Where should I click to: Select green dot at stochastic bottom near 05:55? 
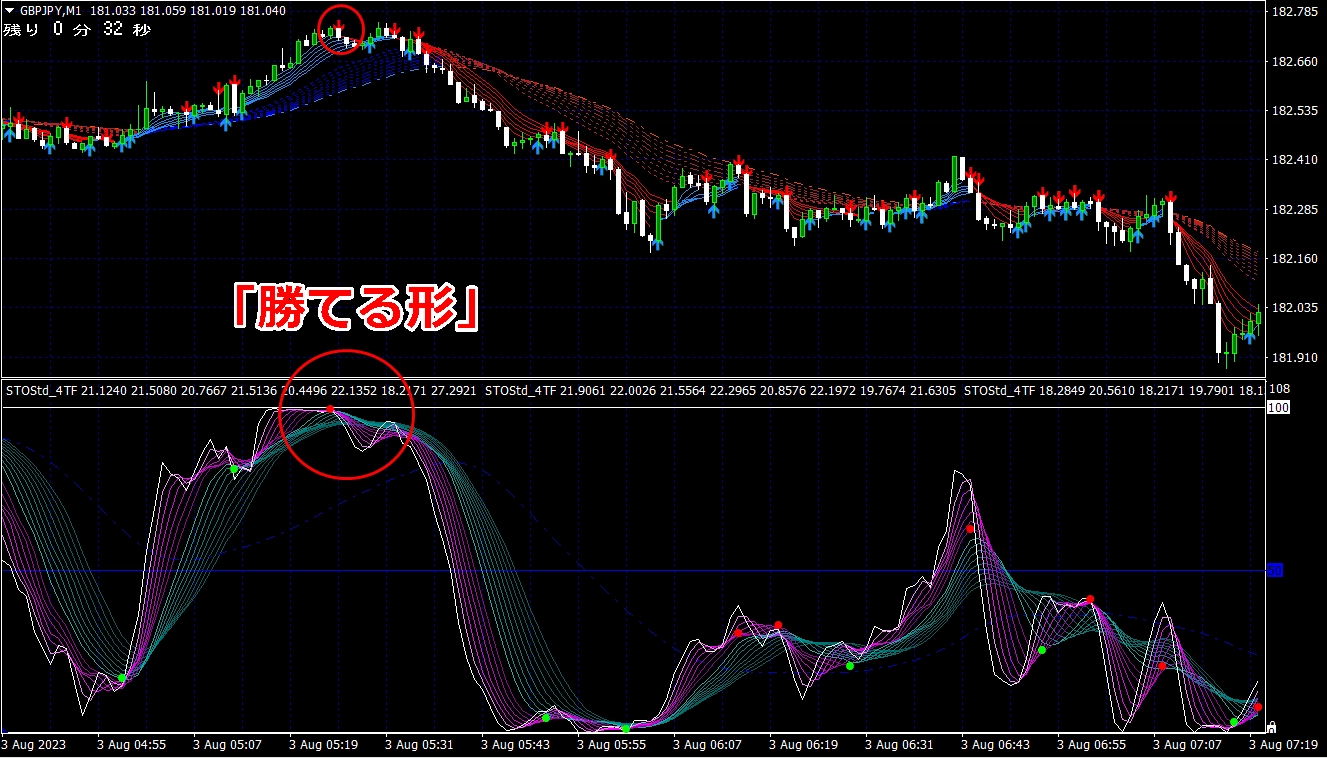tap(626, 728)
